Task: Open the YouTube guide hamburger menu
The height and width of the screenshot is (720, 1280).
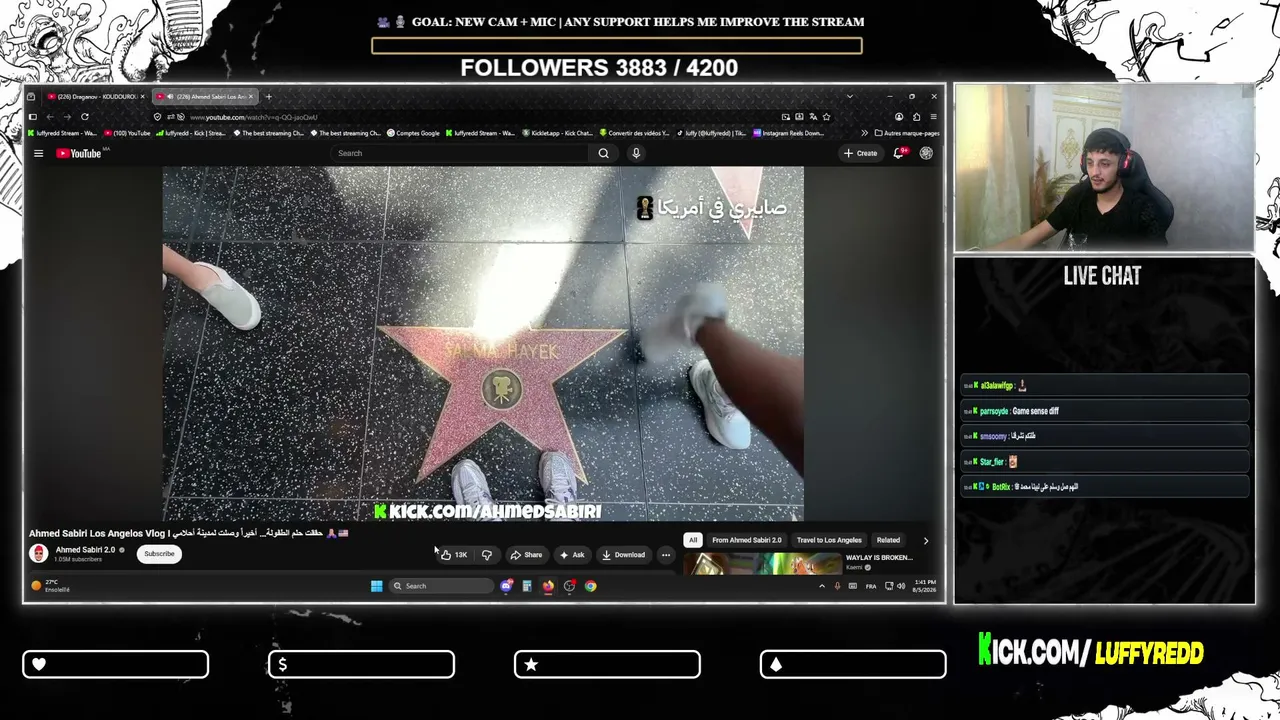Action: pyautogui.click(x=38, y=153)
